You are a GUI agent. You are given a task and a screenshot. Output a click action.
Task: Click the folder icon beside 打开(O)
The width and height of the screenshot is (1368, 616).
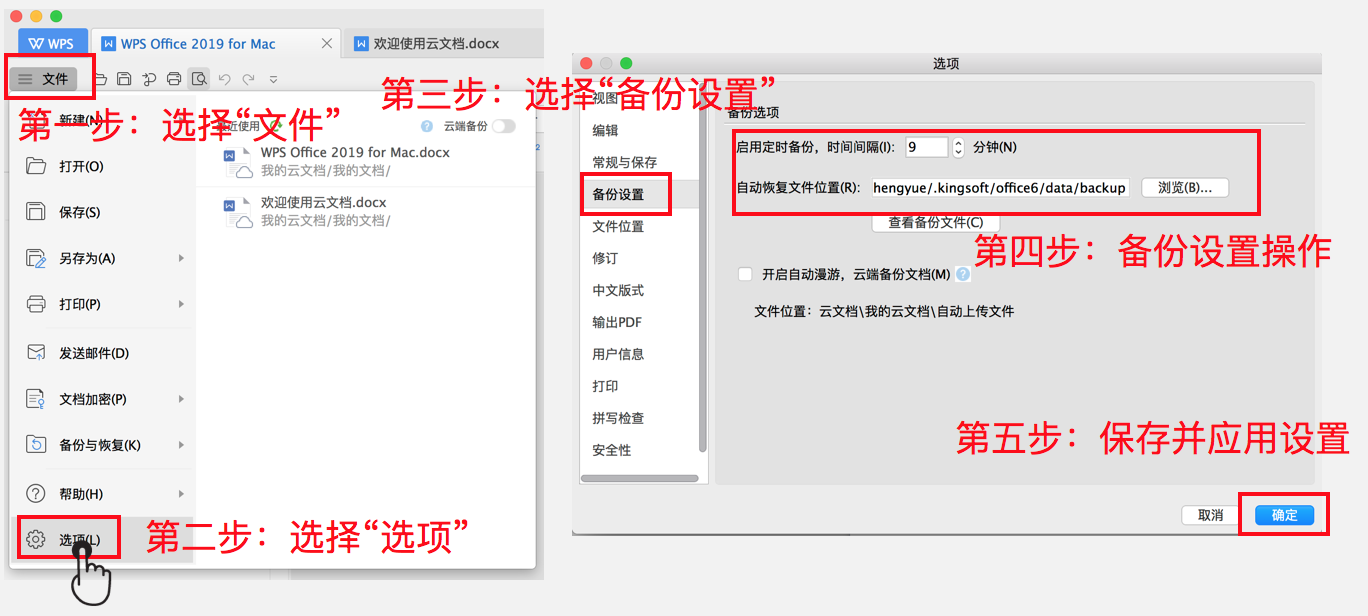click(36, 166)
